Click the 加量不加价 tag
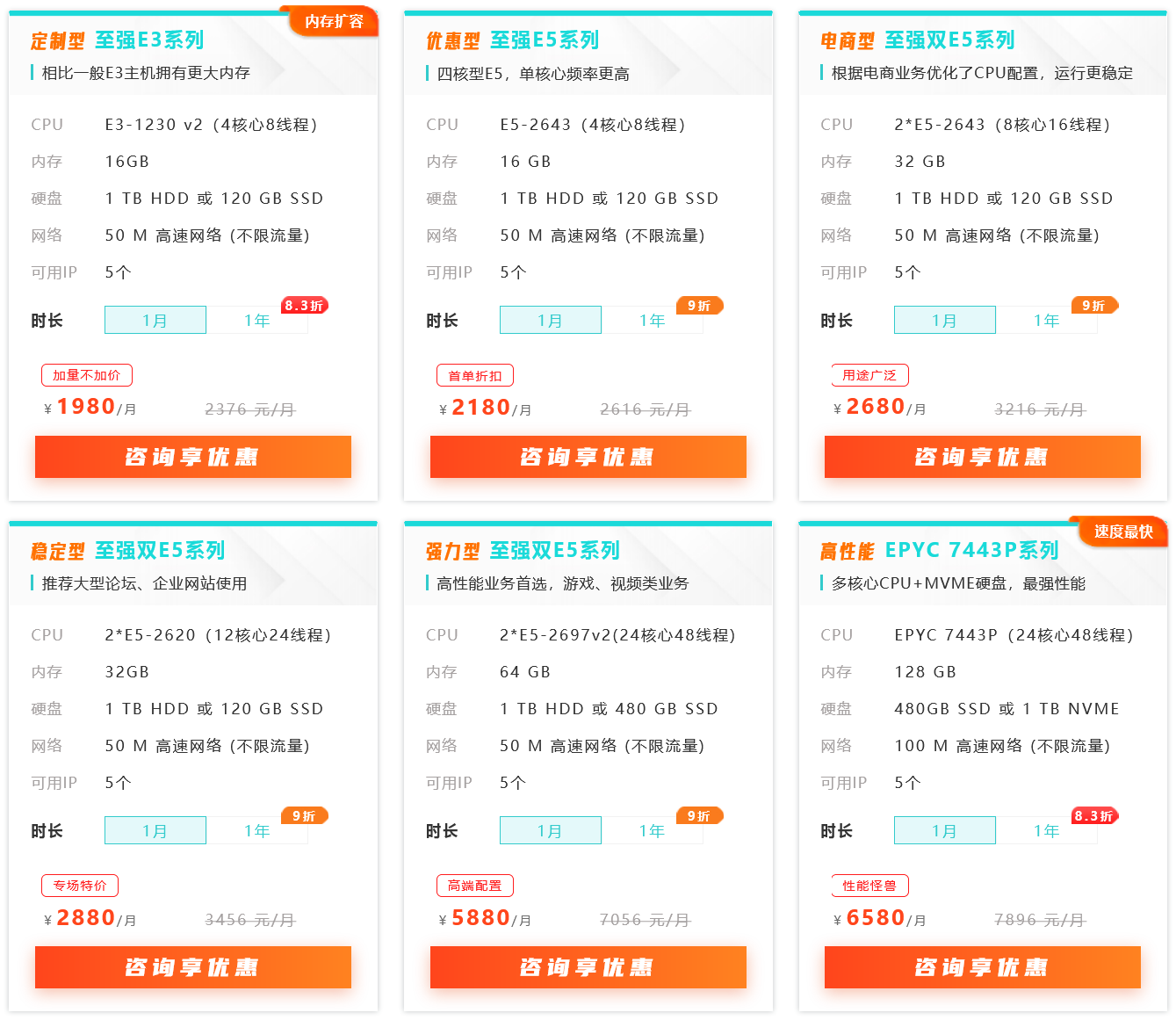The image size is (1176, 1020). tap(87, 376)
